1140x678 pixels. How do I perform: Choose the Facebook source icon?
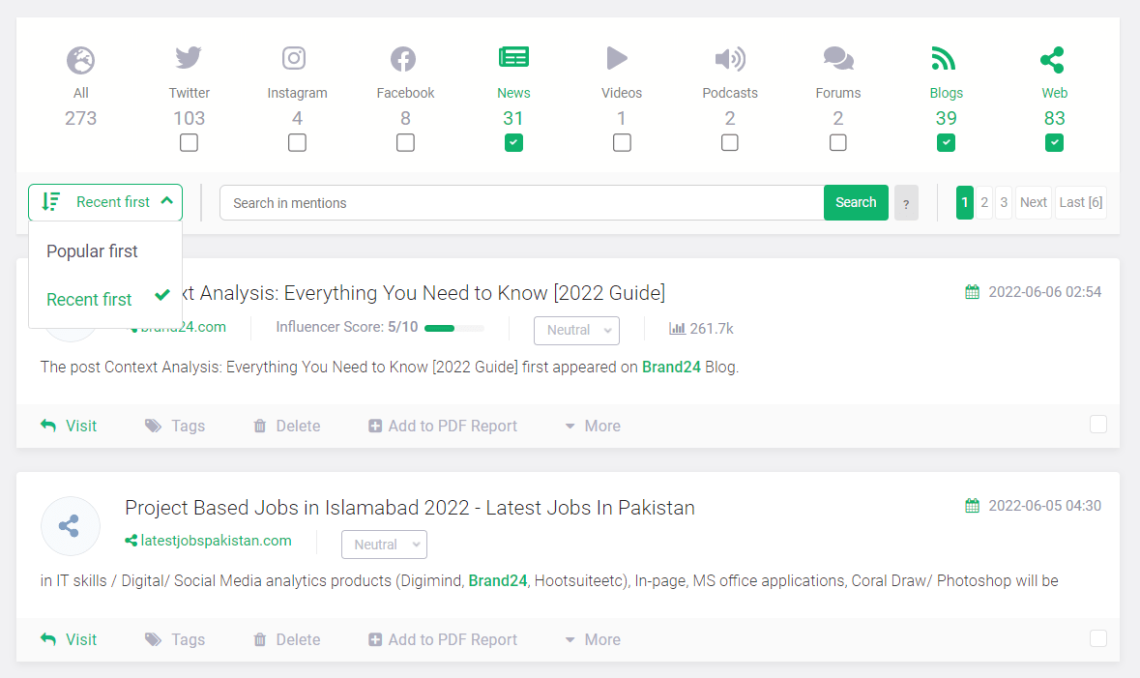(x=403, y=59)
